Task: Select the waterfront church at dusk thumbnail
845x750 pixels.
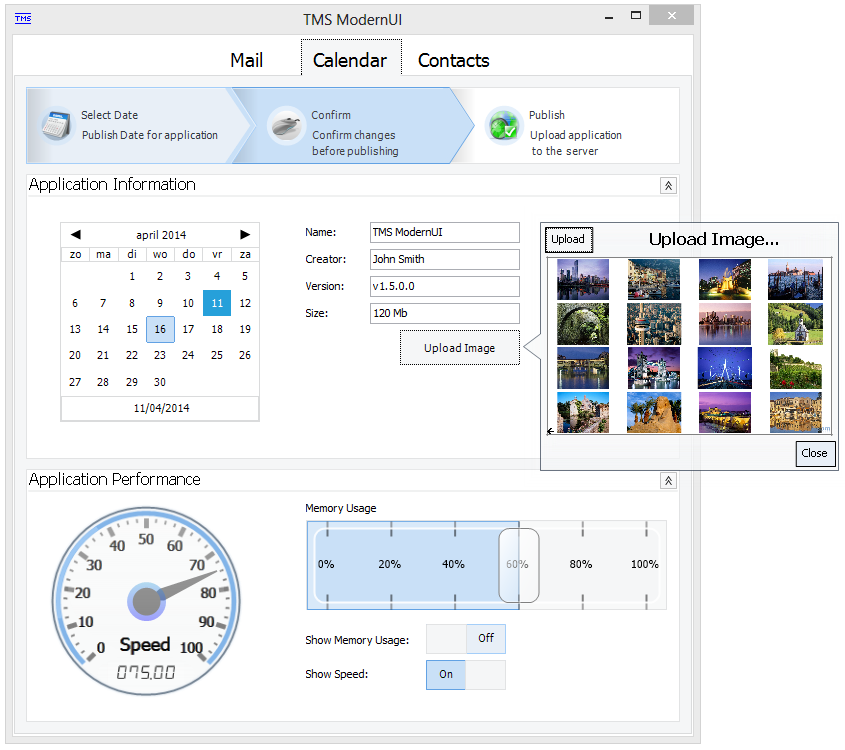Action: tap(795, 280)
